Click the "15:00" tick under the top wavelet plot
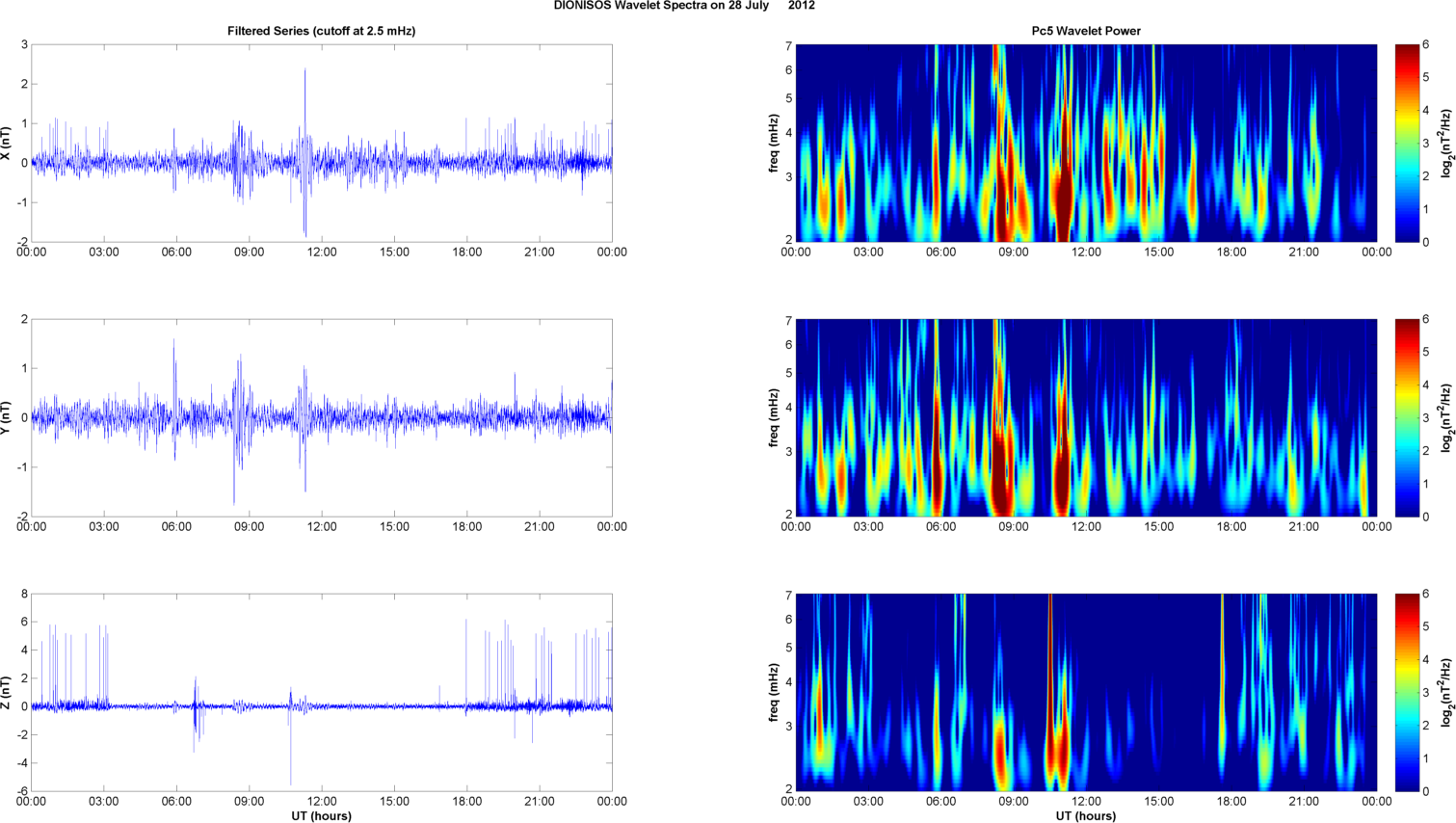Image resolution: width=1456 pixels, height=823 pixels. (x=1158, y=252)
